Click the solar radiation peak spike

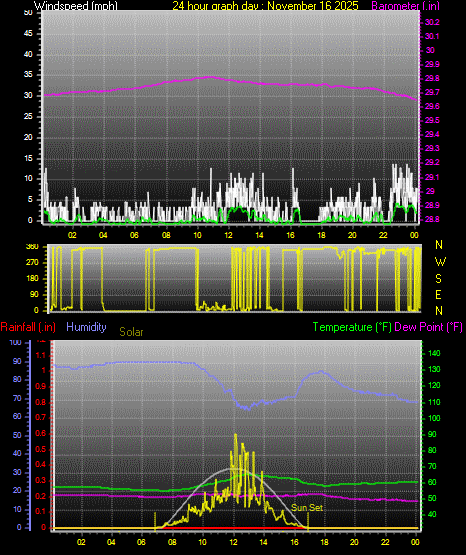click(x=236, y=436)
